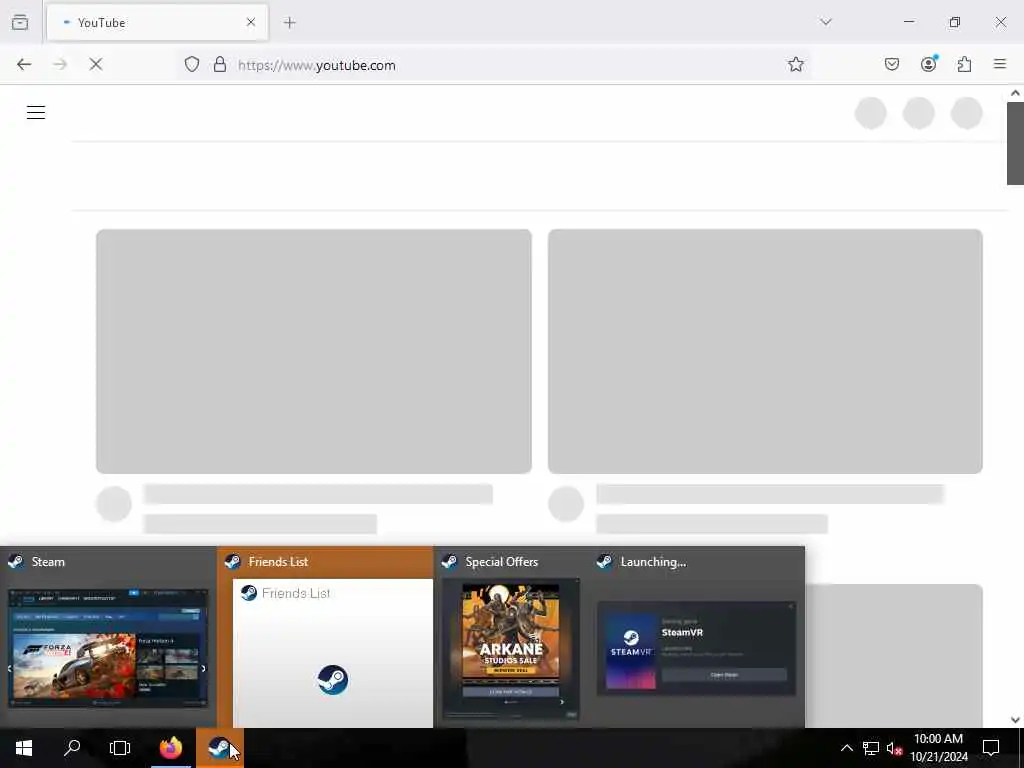Go back to previous page
The image size is (1024, 768).
coord(24,65)
